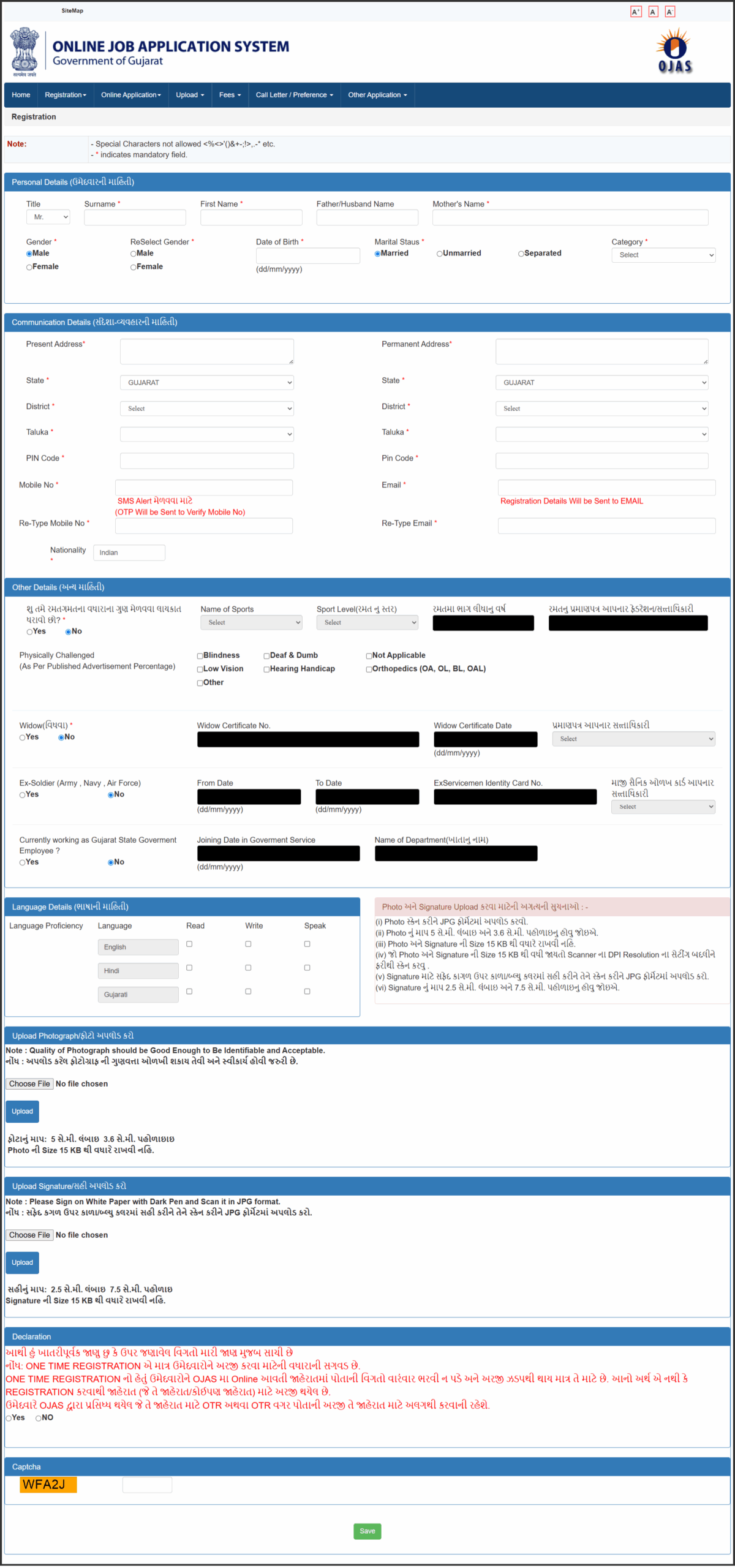Click the Government of Gujarat emblem logo

pyautogui.click(x=24, y=51)
